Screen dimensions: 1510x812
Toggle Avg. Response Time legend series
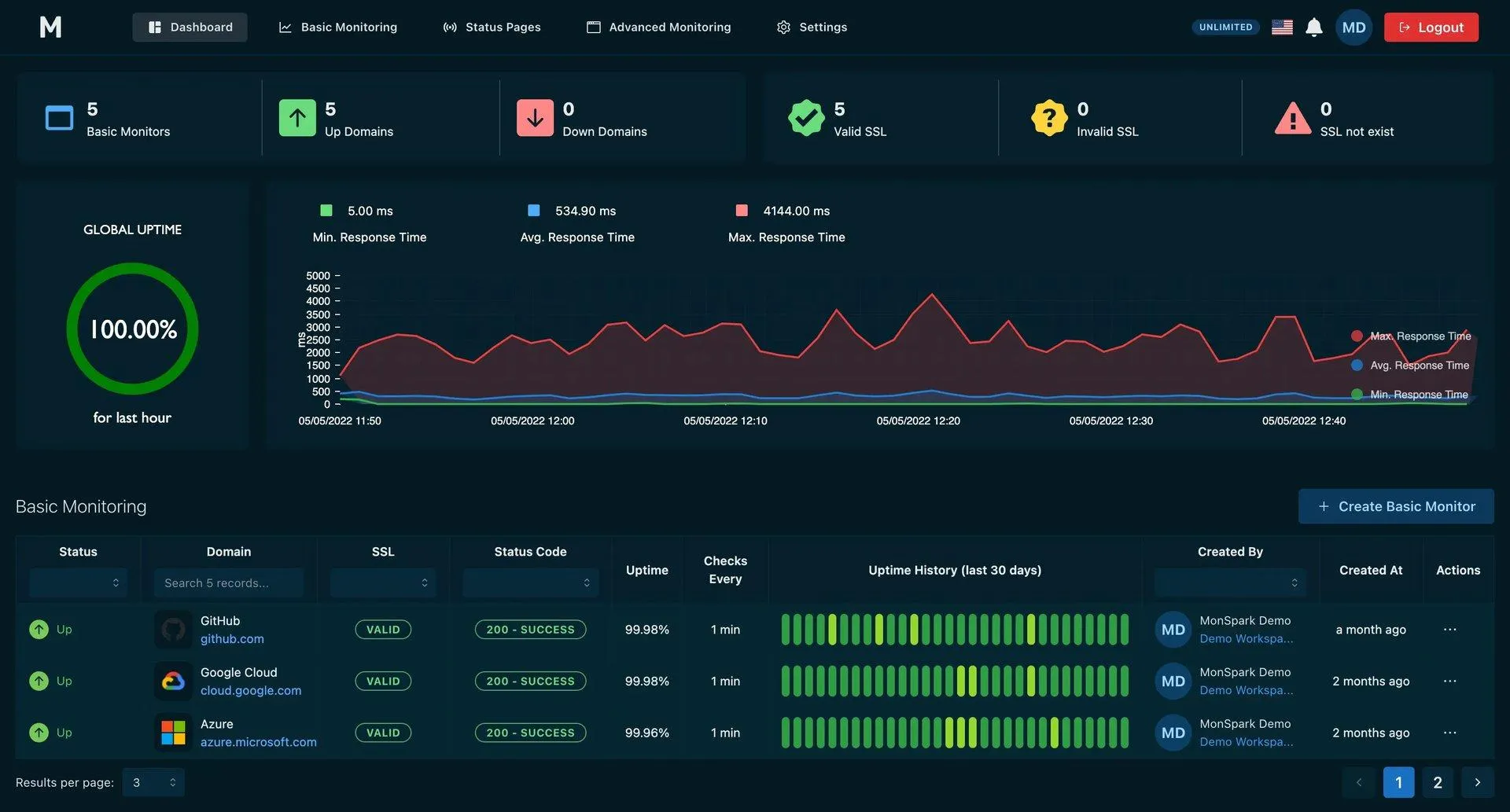pos(1410,366)
